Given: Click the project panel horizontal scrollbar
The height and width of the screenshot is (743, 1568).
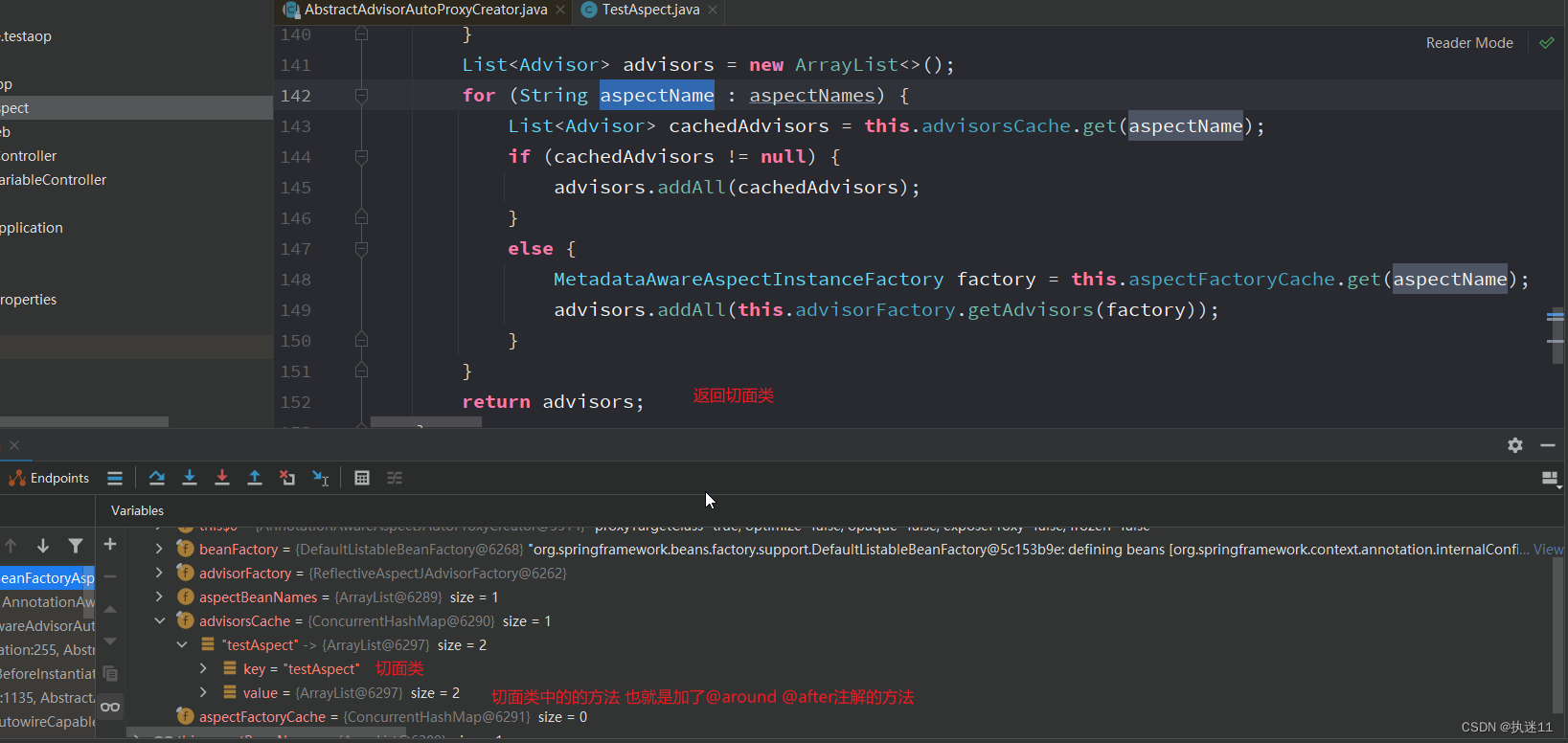Looking at the screenshot, I should [84, 421].
